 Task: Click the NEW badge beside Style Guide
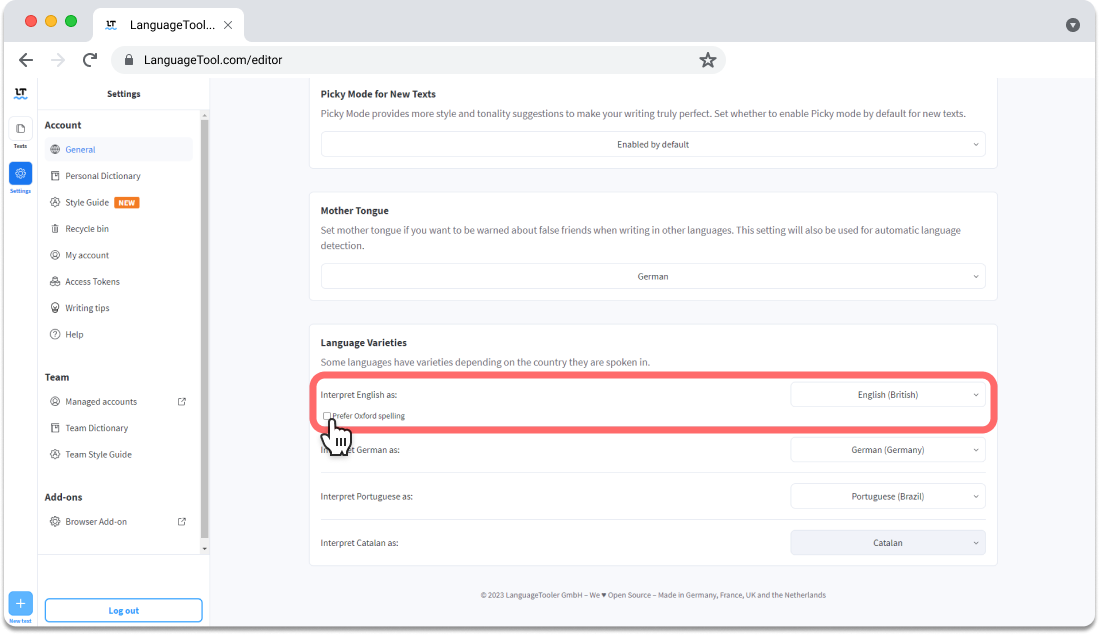(x=127, y=203)
